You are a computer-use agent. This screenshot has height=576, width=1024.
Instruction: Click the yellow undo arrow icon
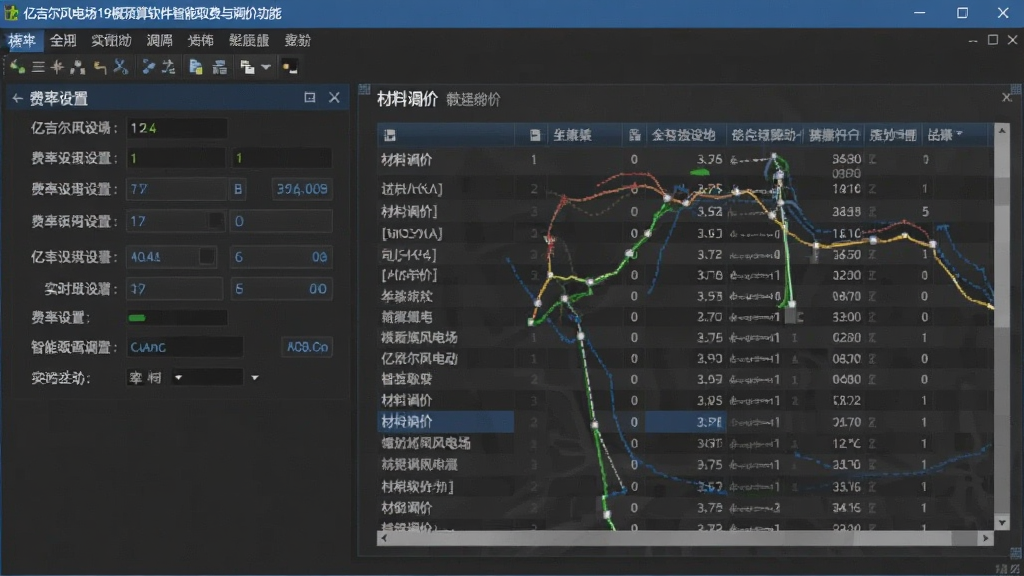(100, 67)
